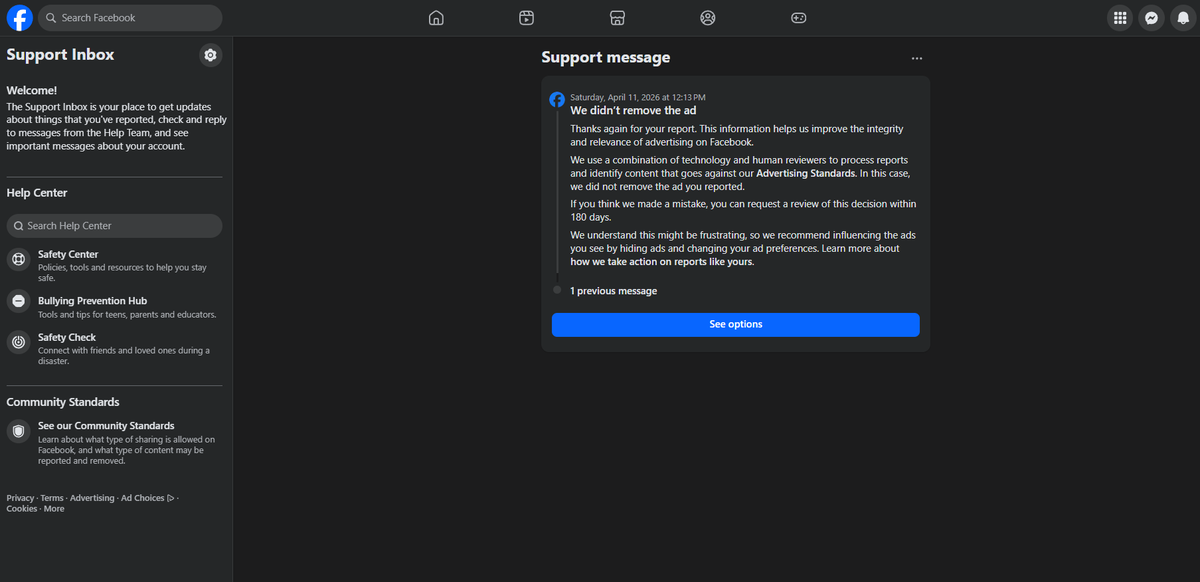Open Support Inbox settings gear
Screen dimensions: 1200x582
(210, 55)
